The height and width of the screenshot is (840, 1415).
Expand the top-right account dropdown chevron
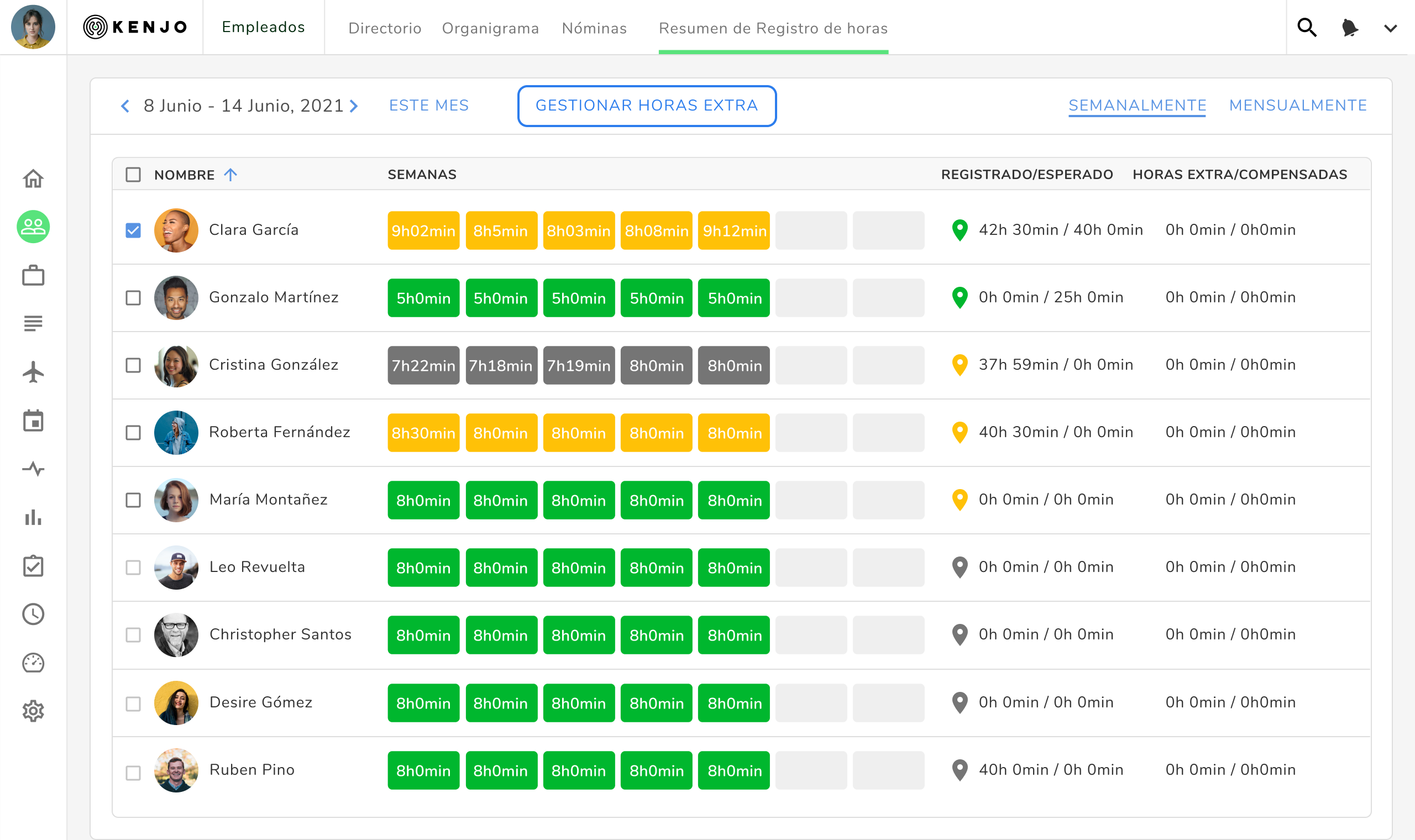tap(1390, 28)
